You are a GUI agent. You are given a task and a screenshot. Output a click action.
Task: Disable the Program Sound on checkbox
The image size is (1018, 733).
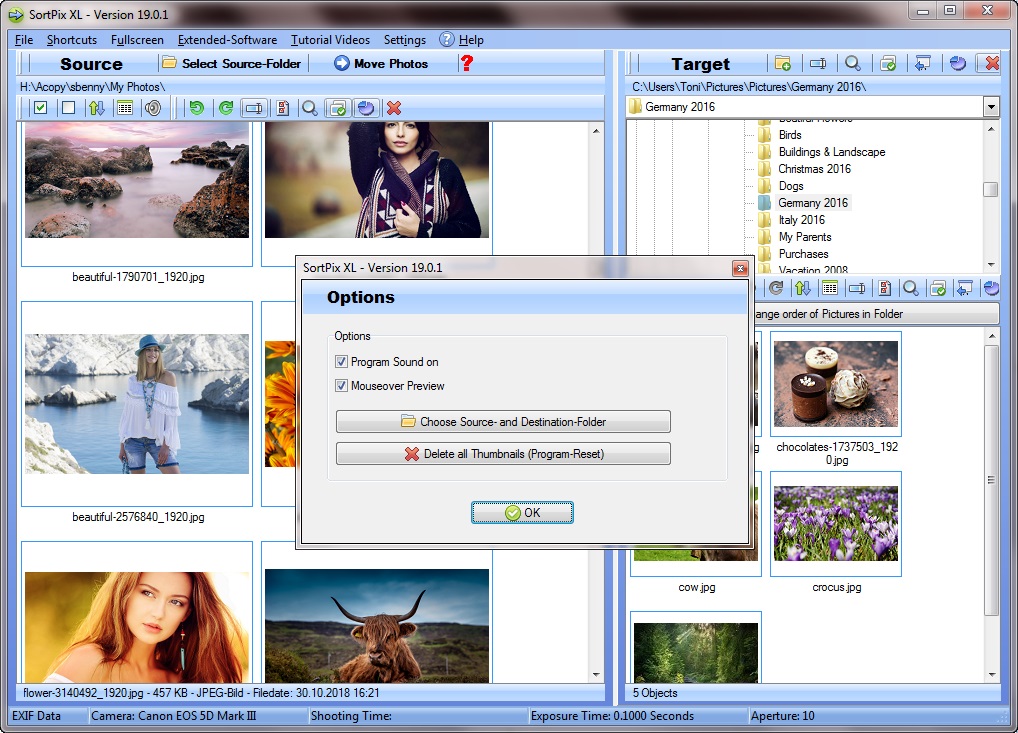click(342, 362)
